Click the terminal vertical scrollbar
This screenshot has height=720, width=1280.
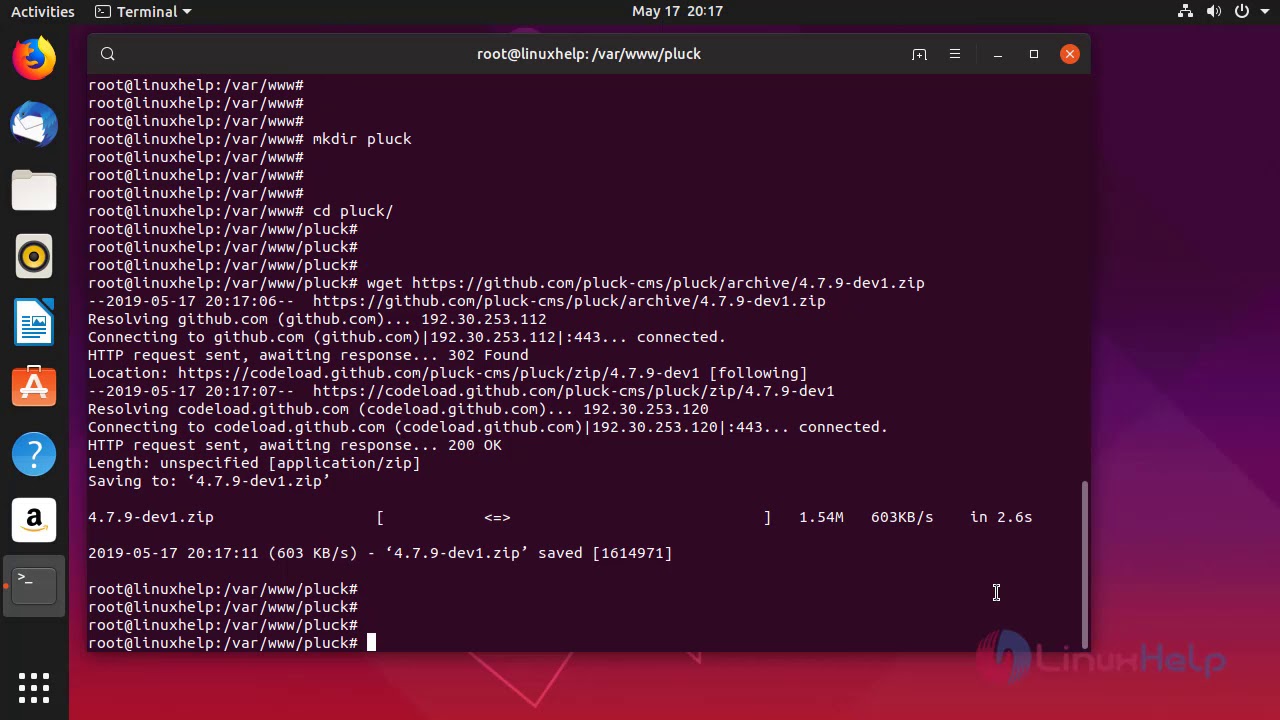[1084, 564]
